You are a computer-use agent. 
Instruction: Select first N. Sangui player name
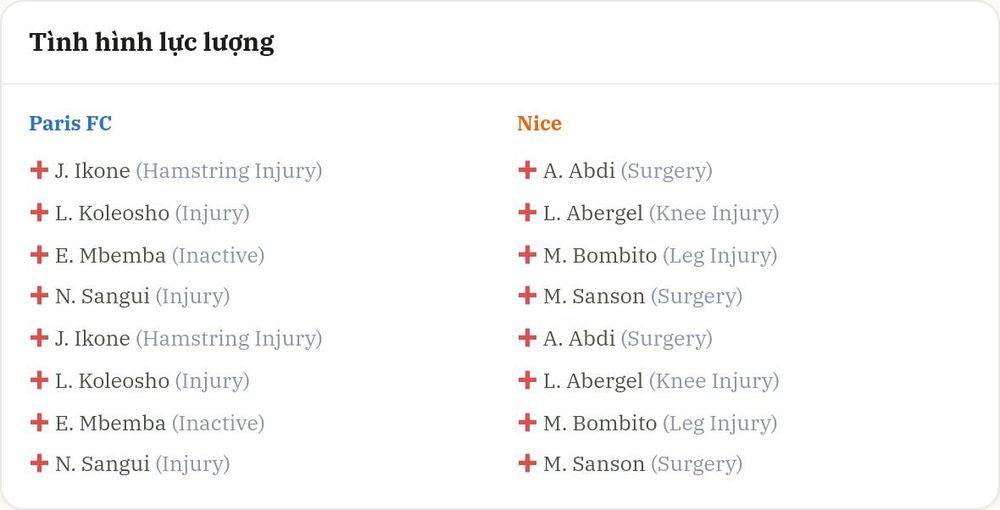[102, 296]
